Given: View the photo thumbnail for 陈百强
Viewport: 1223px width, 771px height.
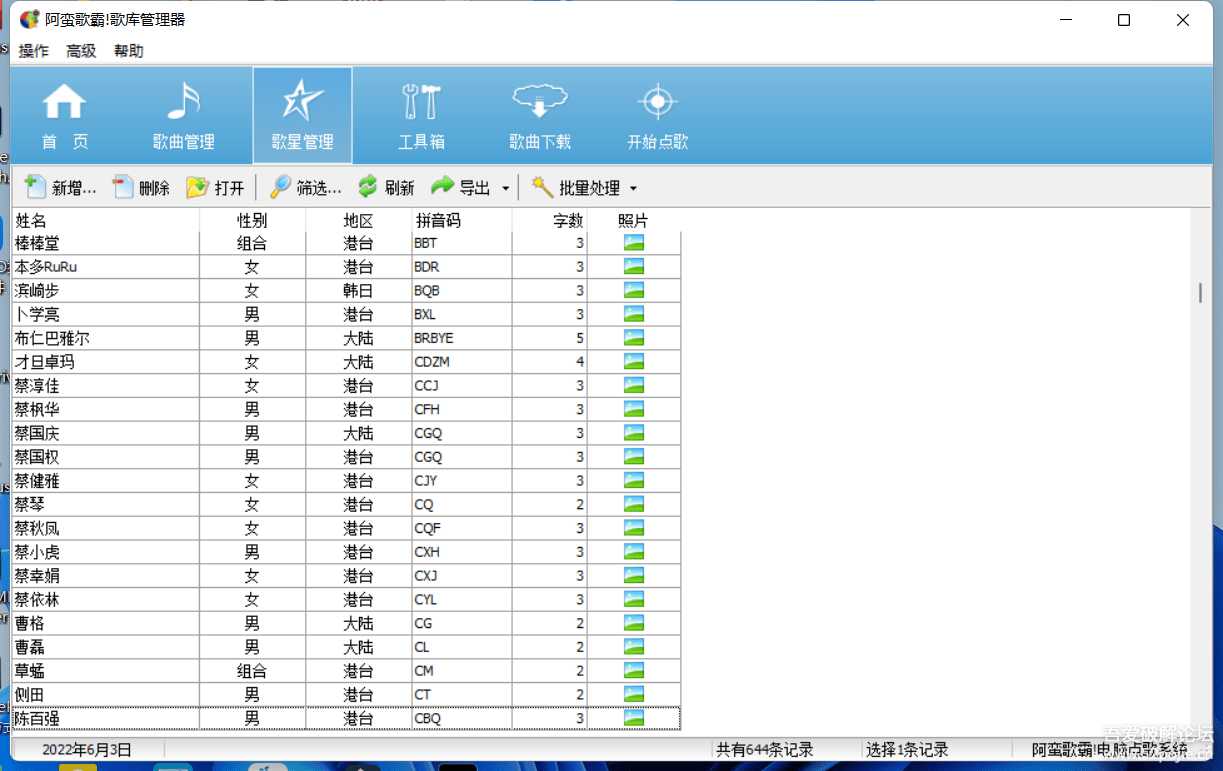Looking at the screenshot, I should point(634,718).
